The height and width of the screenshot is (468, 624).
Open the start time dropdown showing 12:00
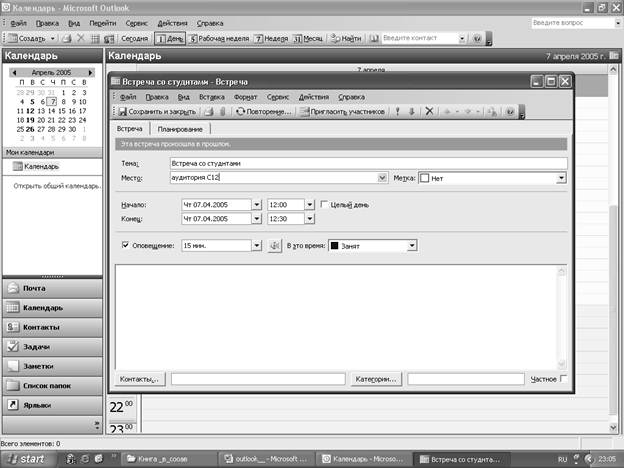pos(310,205)
